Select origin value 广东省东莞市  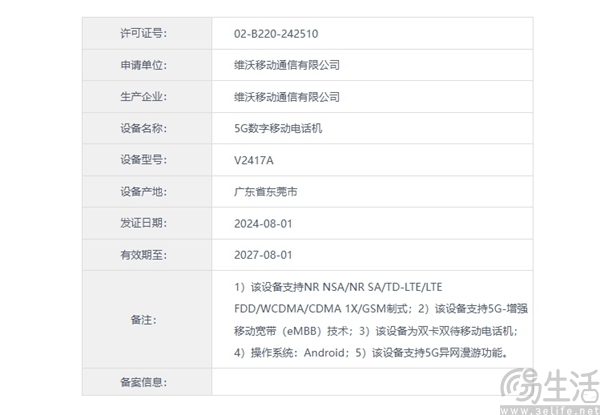tap(266, 192)
